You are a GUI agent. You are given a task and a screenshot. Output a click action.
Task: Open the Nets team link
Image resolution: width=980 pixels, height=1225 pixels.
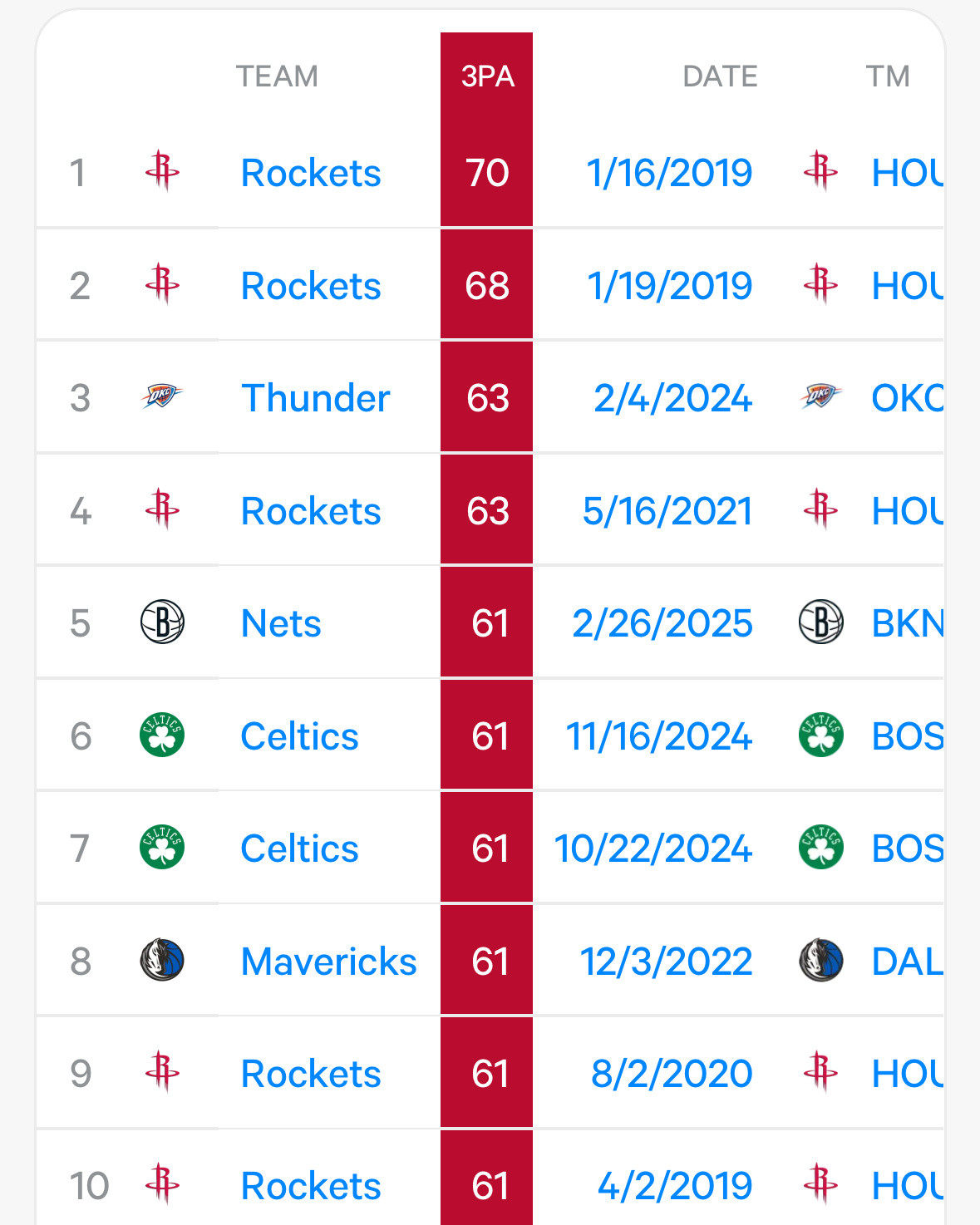(x=281, y=623)
